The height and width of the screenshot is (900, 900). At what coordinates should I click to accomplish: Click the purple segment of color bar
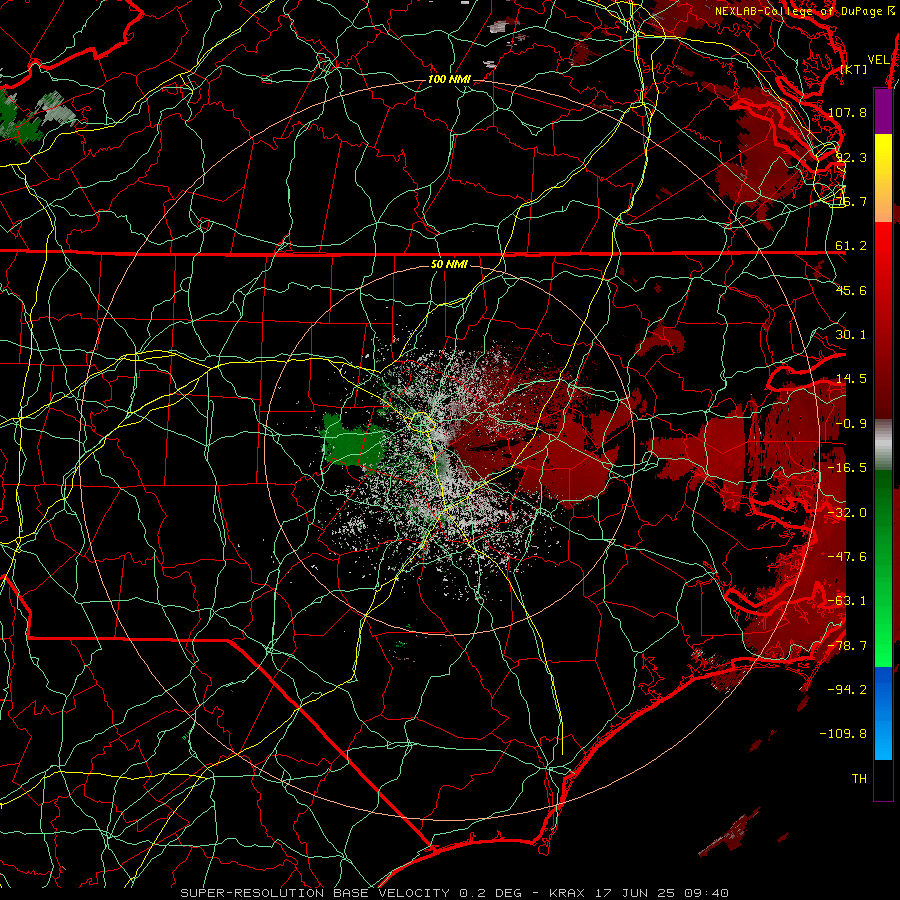tap(883, 111)
